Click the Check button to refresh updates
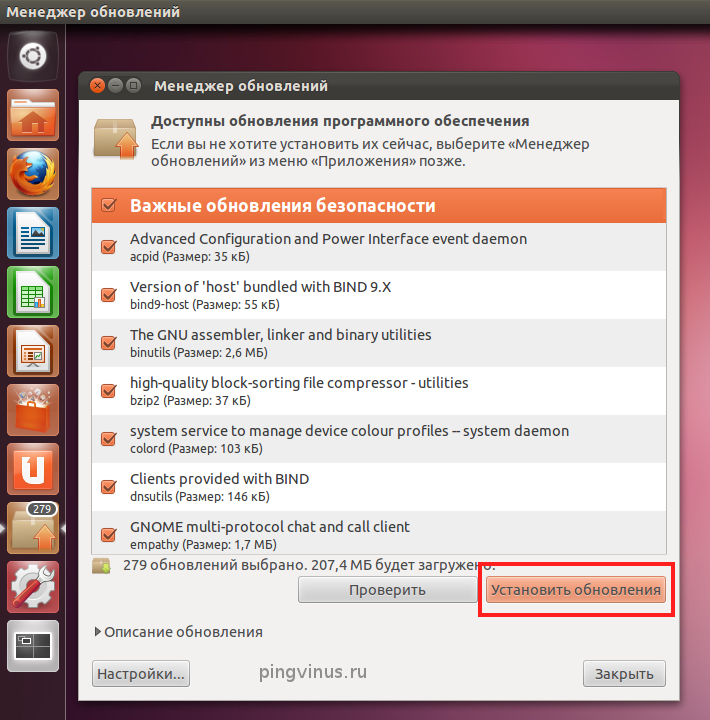Image resolution: width=710 pixels, height=720 pixels. click(387, 590)
